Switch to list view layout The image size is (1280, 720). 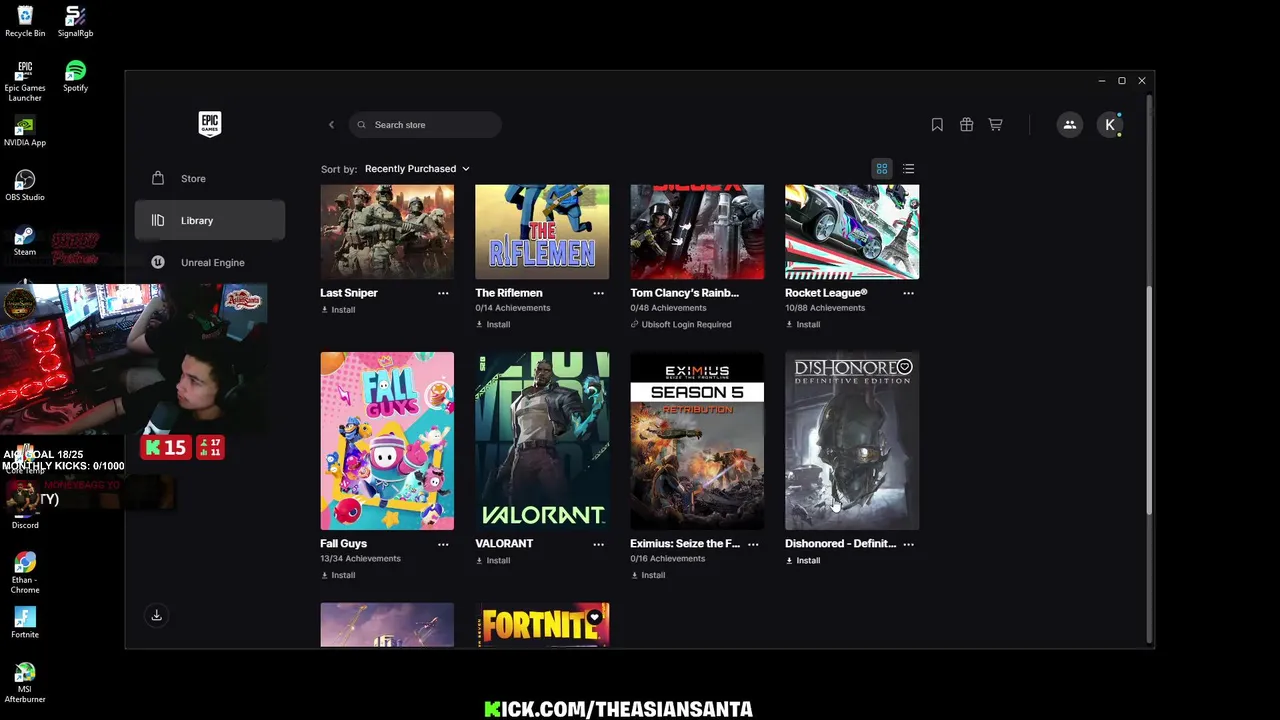pyautogui.click(x=908, y=169)
